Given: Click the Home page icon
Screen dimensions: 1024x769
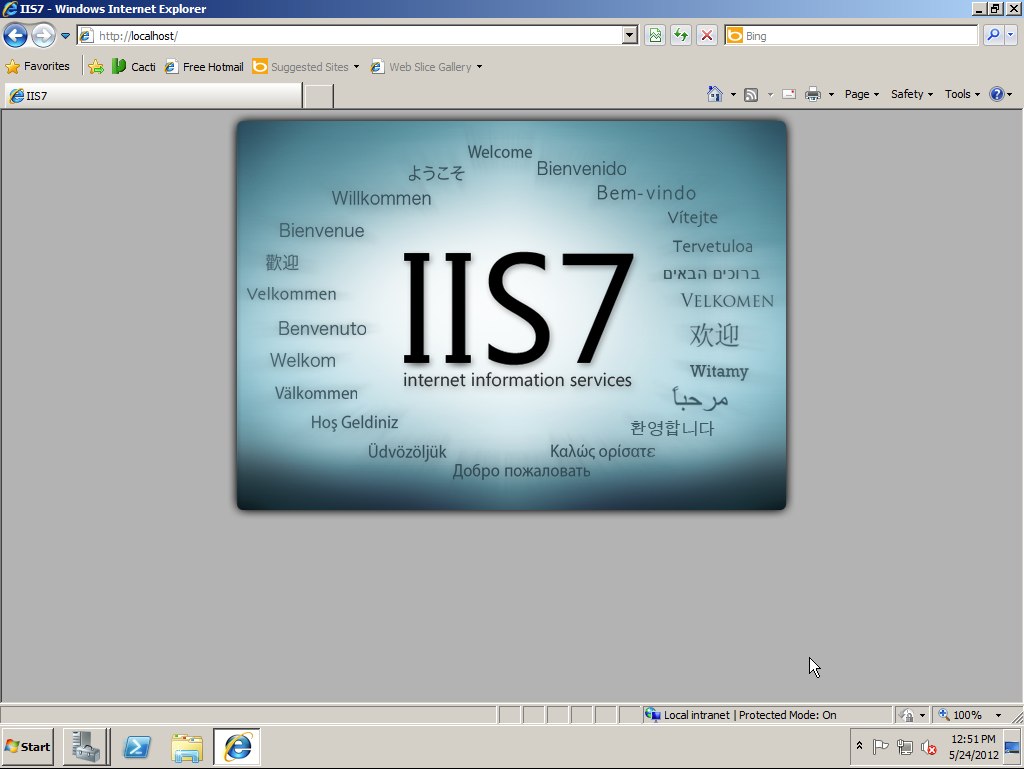Looking at the screenshot, I should click(715, 94).
